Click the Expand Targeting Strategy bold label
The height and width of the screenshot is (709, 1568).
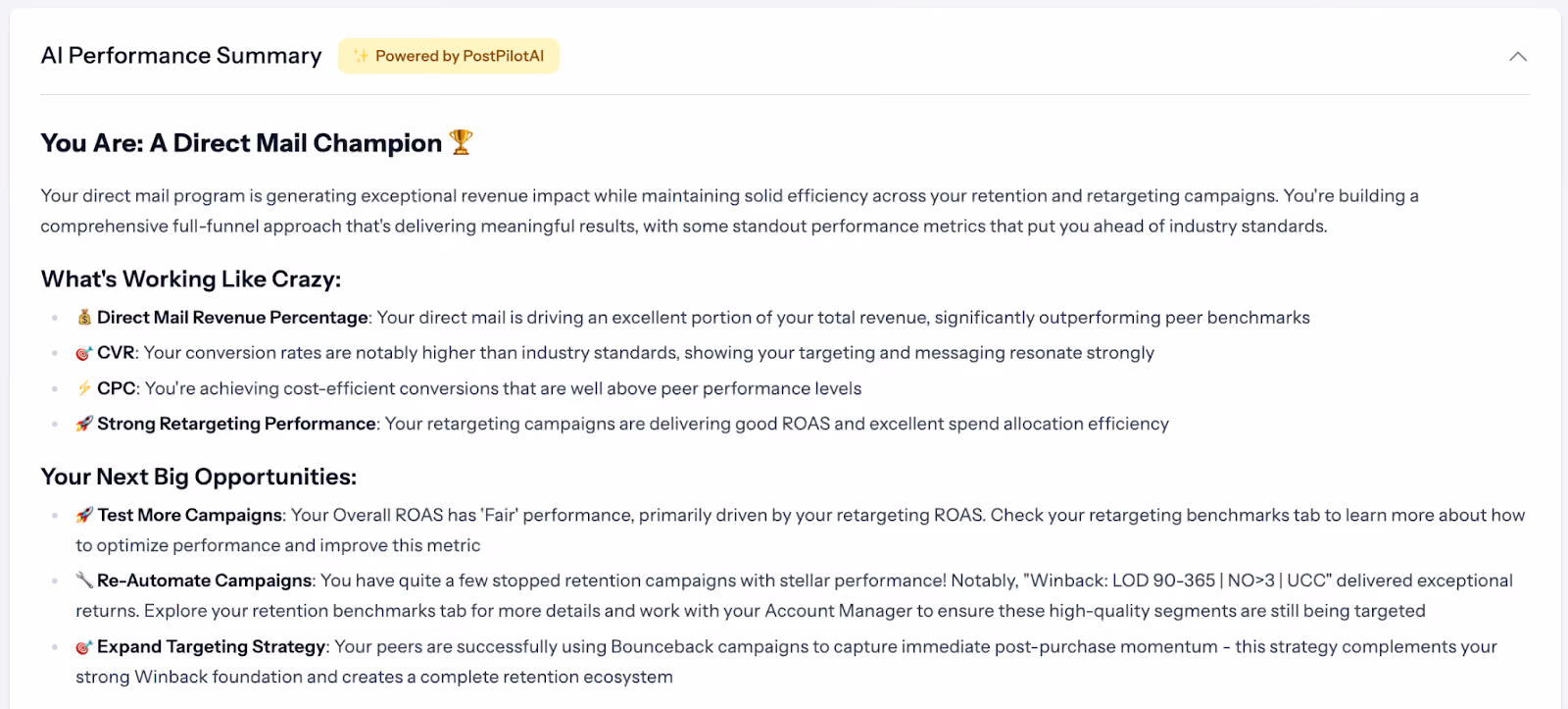point(211,646)
